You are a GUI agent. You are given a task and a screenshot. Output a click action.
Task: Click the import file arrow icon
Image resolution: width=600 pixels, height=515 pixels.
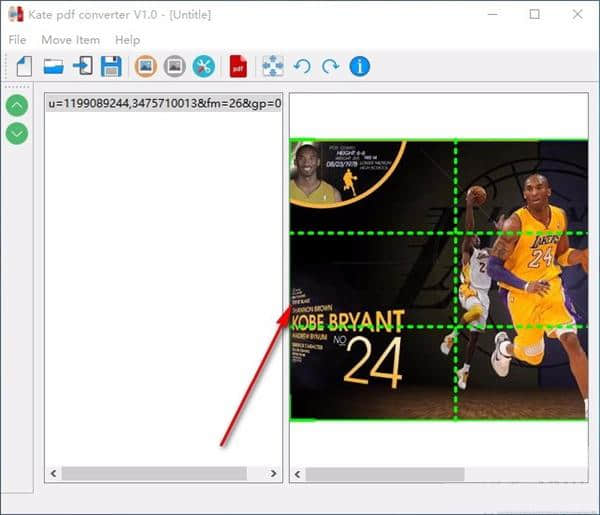[82, 67]
